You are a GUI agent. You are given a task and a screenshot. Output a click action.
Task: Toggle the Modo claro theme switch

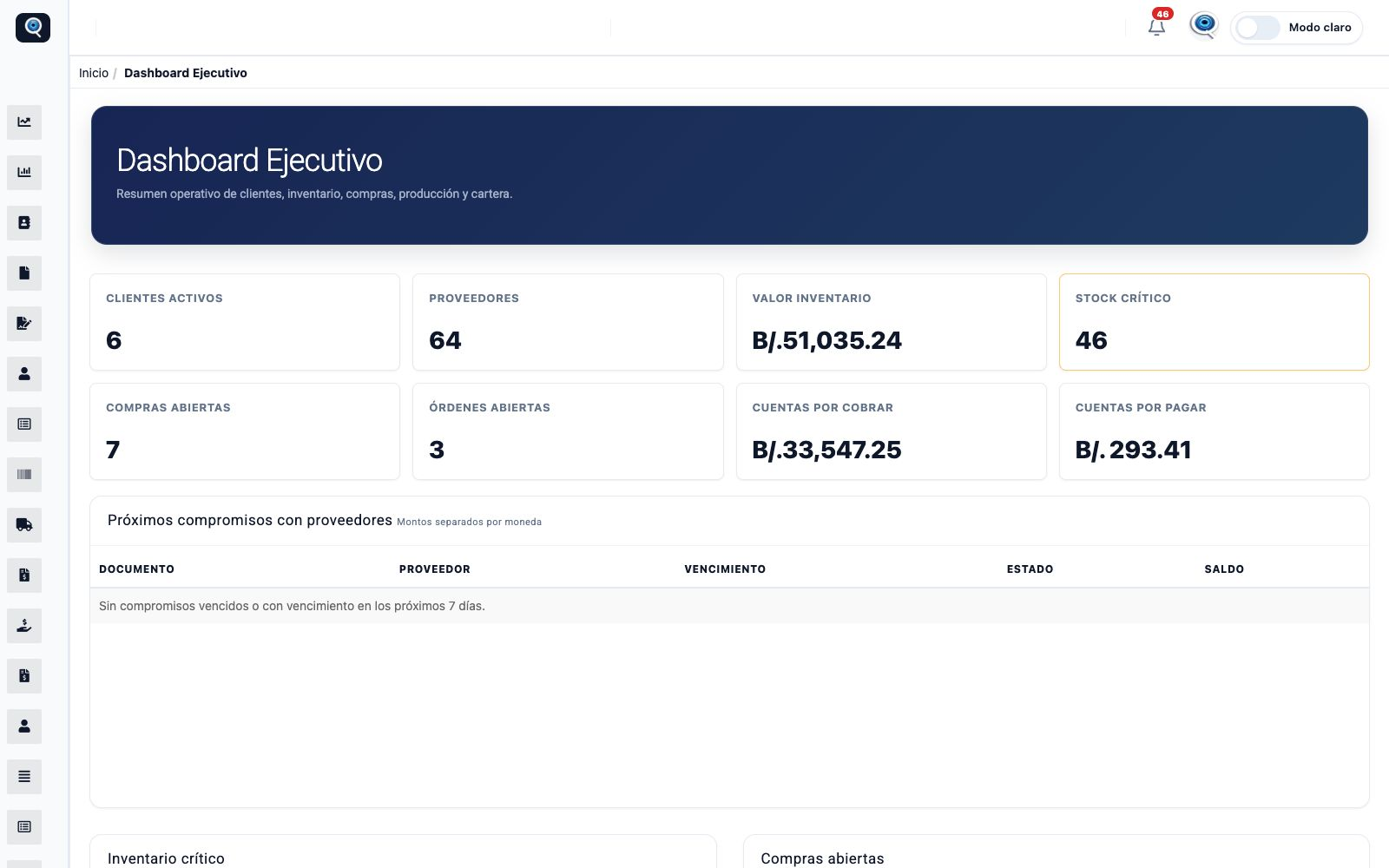coord(1258,28)
